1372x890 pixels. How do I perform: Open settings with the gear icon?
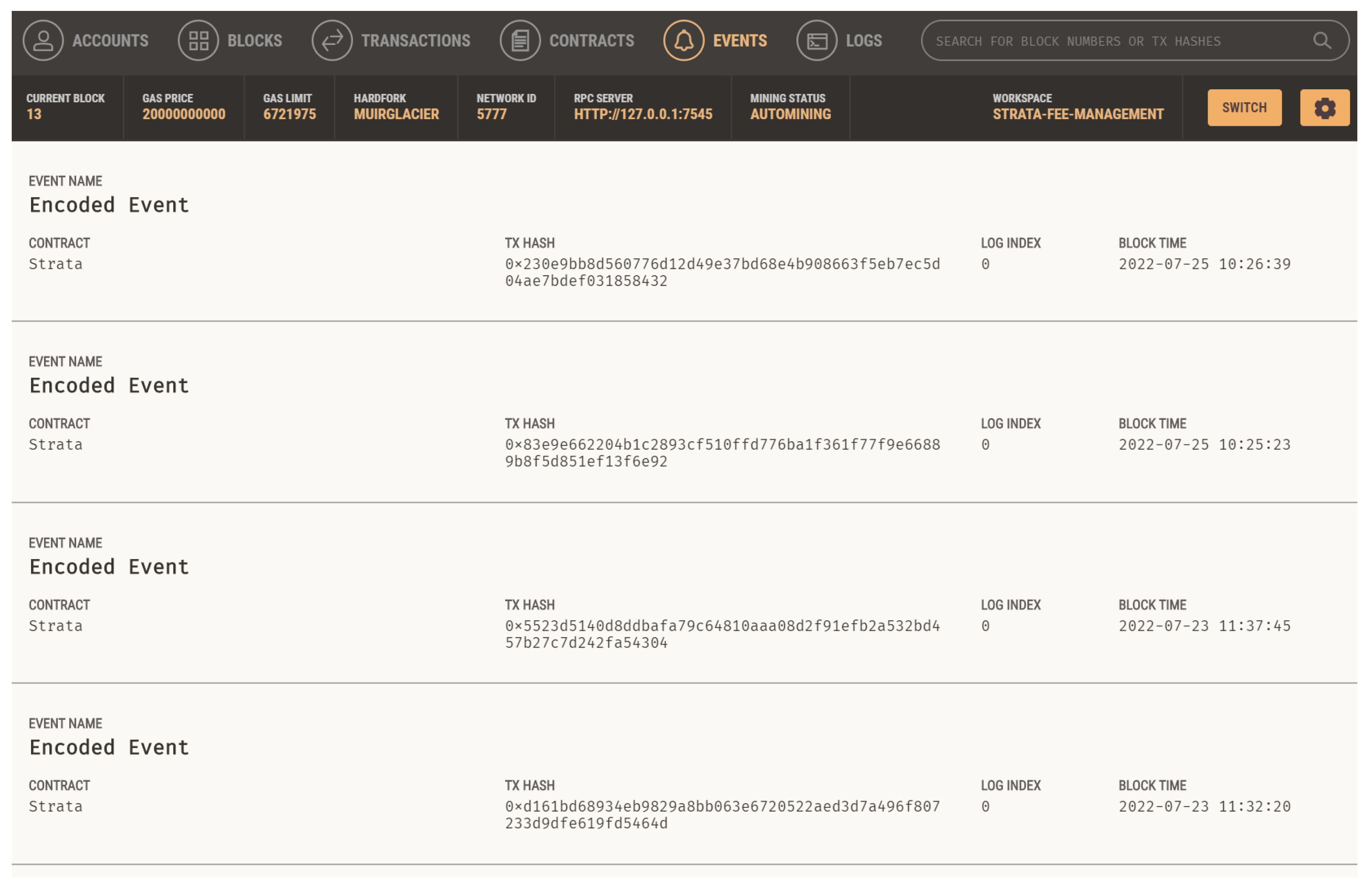1325,108
